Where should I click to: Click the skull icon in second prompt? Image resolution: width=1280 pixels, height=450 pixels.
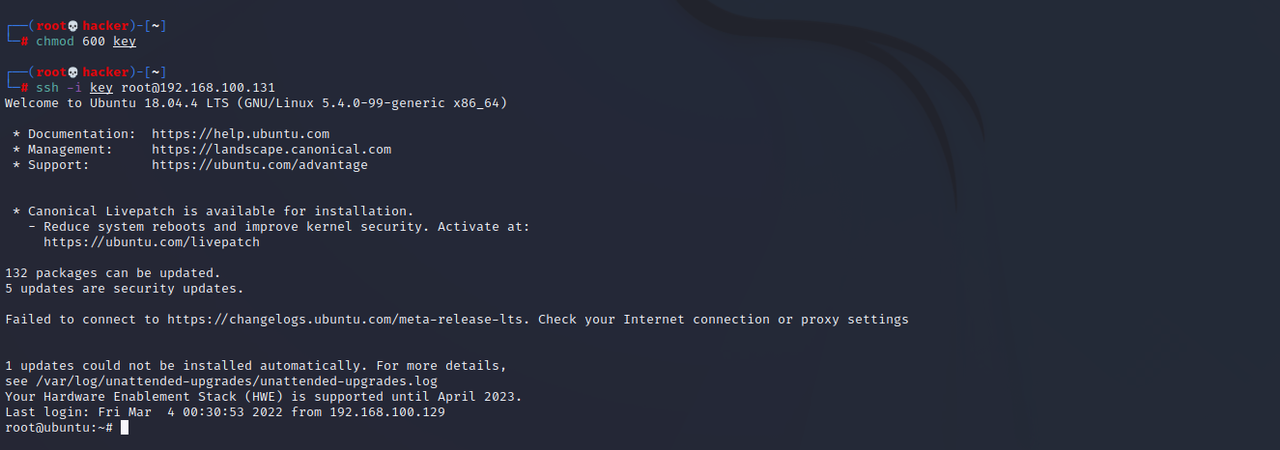(x=74, y=72)
